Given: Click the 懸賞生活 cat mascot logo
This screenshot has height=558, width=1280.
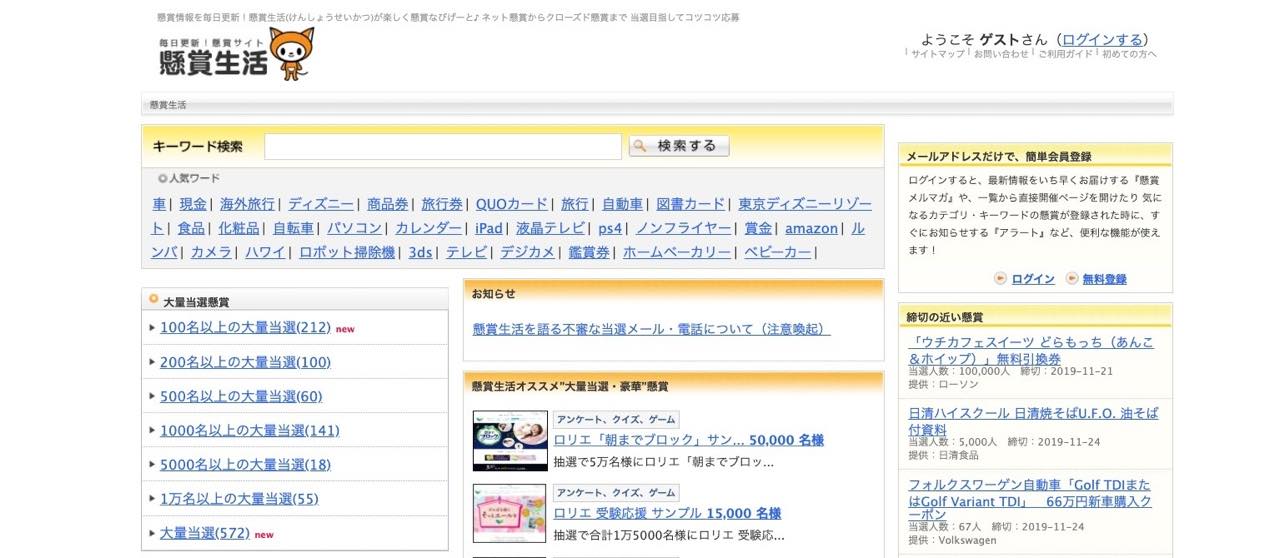Looking at the screenshot, I should tap(236, 54).
